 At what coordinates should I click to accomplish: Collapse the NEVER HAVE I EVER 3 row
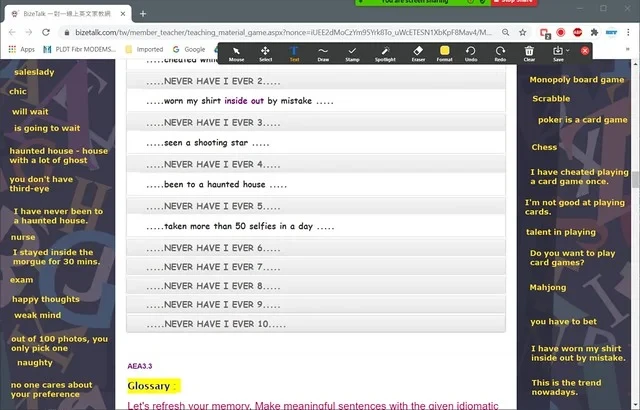(x=316, y=123)
